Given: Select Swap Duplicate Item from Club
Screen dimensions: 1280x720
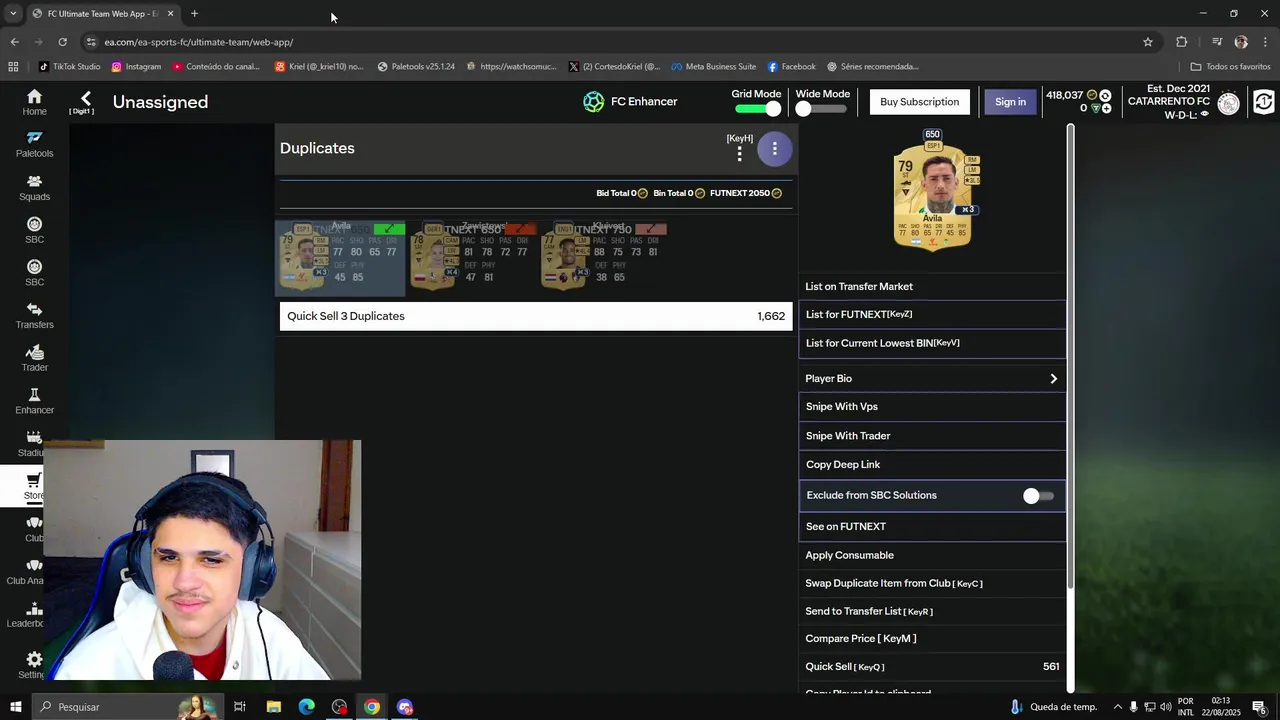Looking at the screenshot, I should coord(932,583).
